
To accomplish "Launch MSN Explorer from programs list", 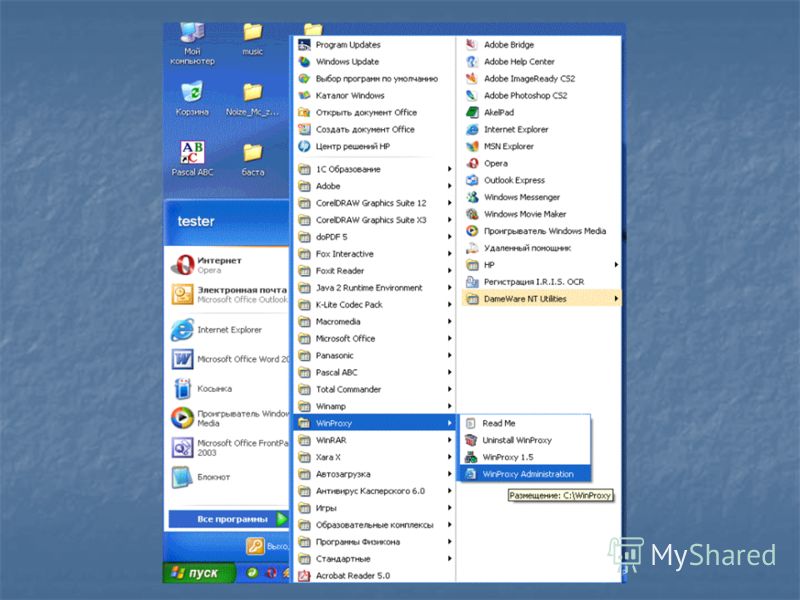I will [541, 146].
